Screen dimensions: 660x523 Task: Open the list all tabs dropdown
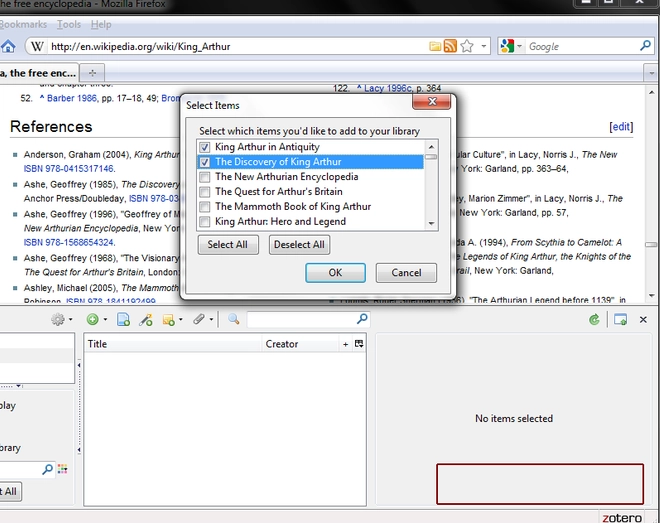coord(651,73)
